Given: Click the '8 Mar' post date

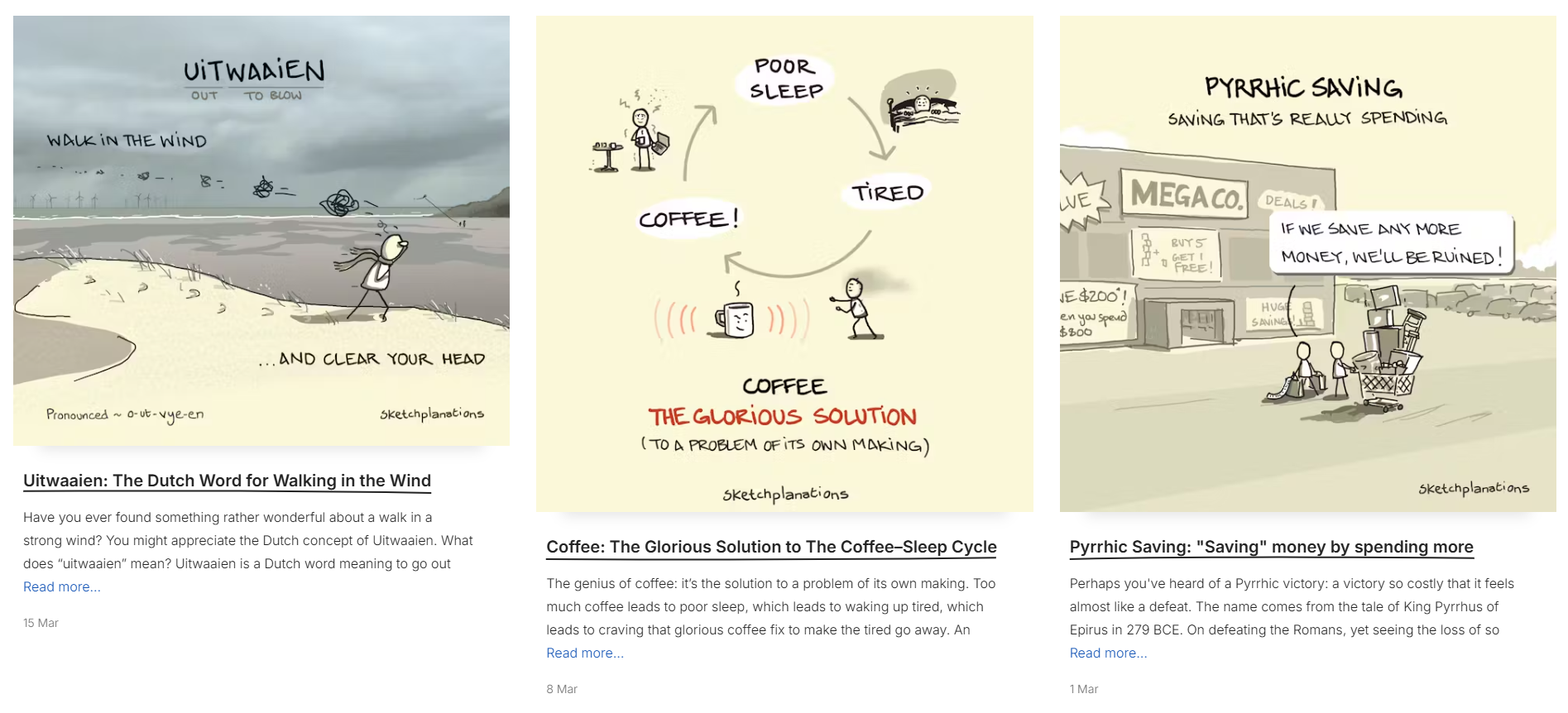Looking at the screenshot, I should pos(562,689).
